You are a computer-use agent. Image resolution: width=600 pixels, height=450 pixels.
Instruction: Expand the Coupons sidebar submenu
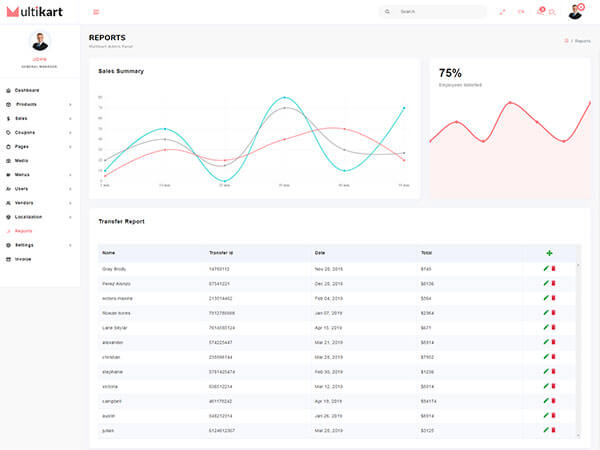coord(70,132)
